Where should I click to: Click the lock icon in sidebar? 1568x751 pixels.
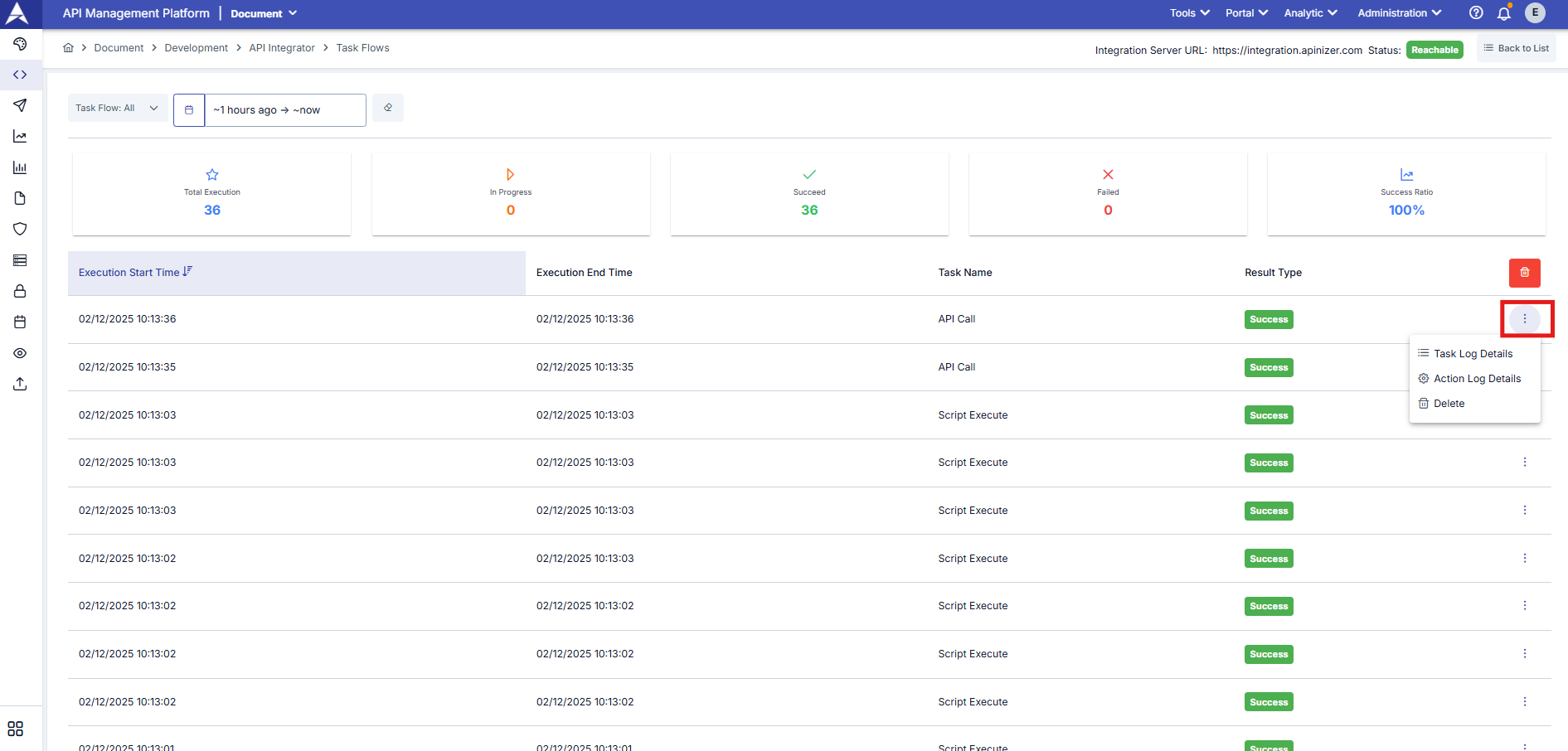tap(20, 291)
